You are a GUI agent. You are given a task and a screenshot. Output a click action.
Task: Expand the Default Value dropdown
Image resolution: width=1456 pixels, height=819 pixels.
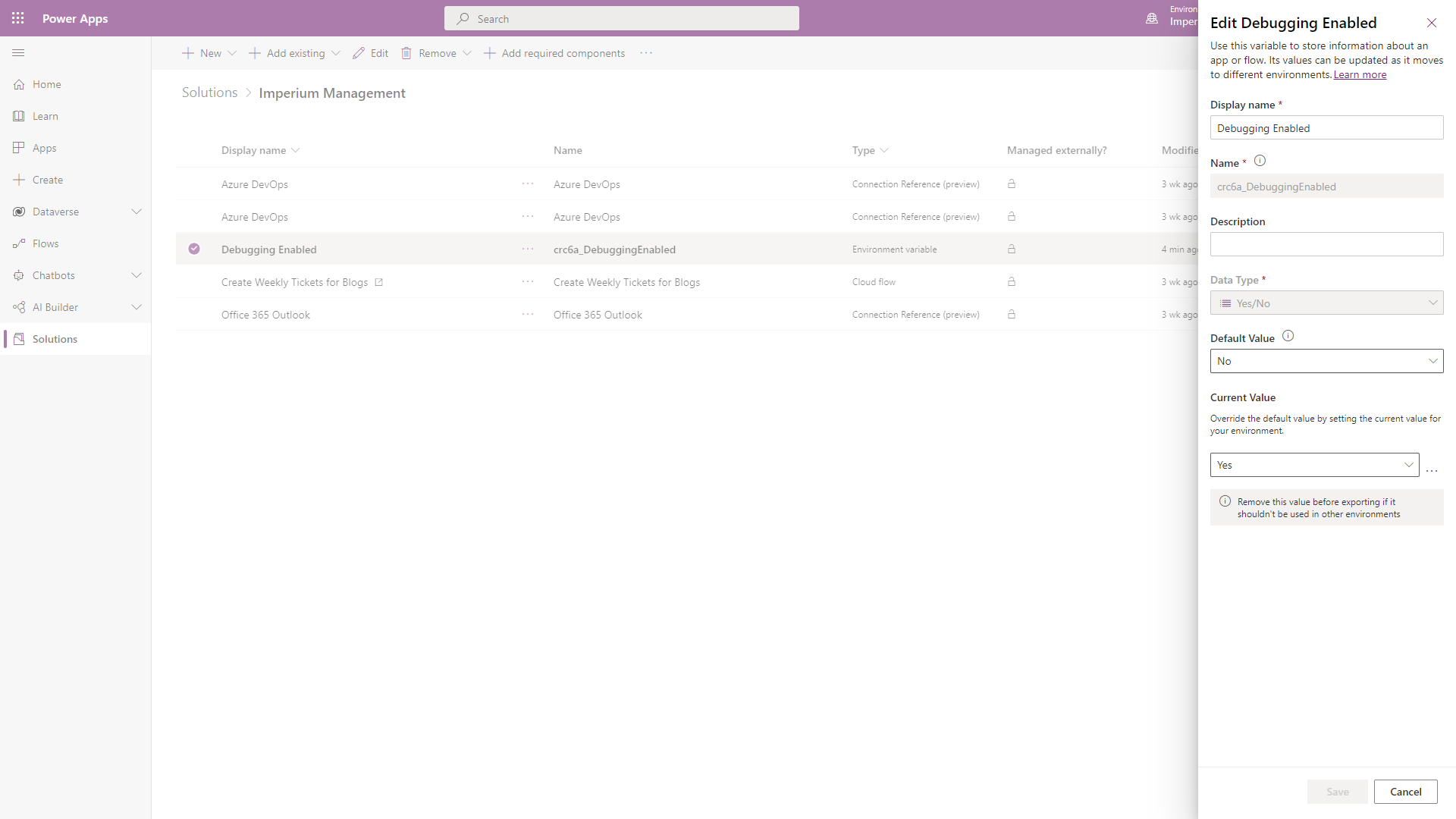pos(1433,361)
